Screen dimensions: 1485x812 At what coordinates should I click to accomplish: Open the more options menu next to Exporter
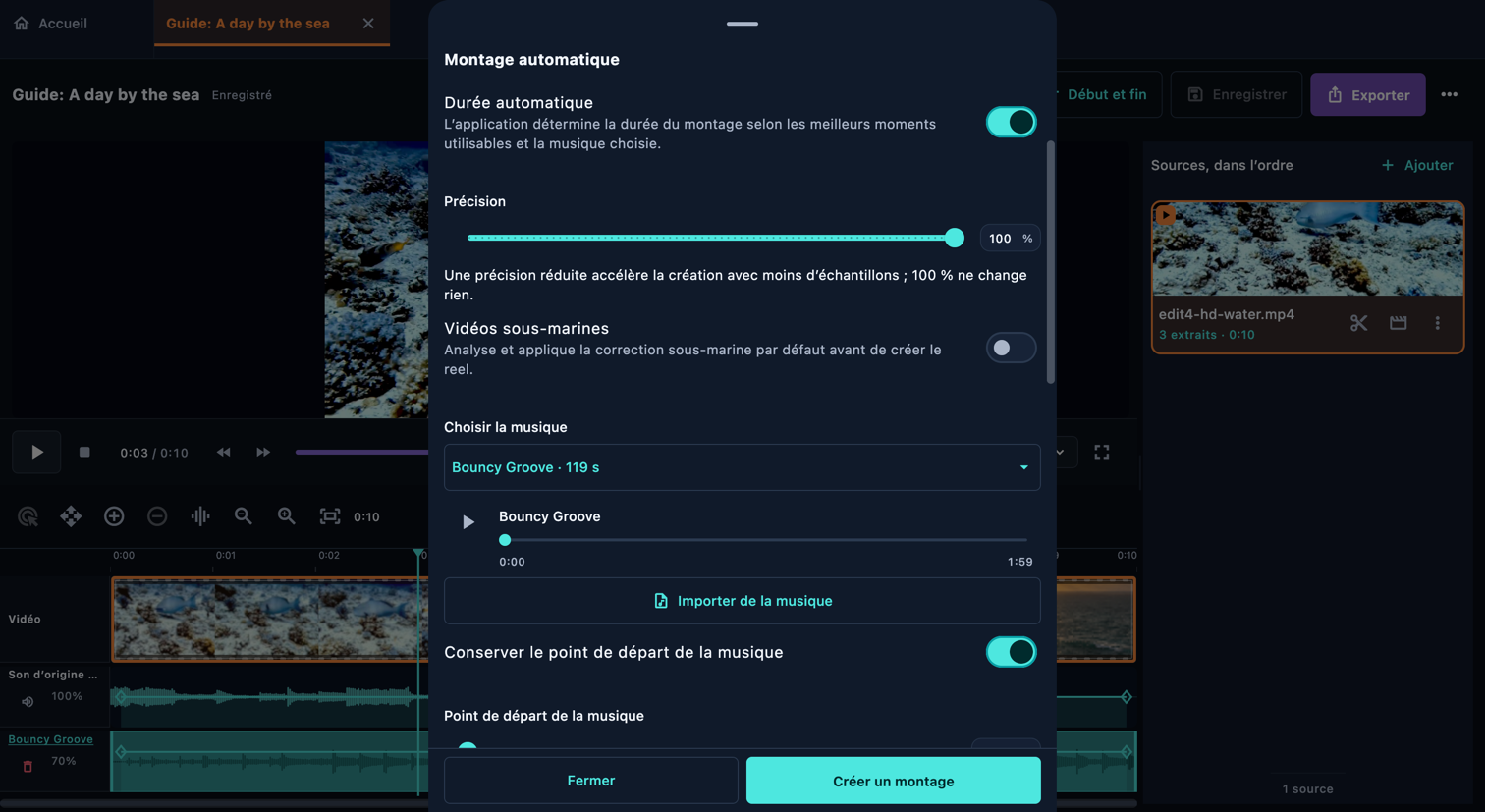click(x=1450, y=95)
